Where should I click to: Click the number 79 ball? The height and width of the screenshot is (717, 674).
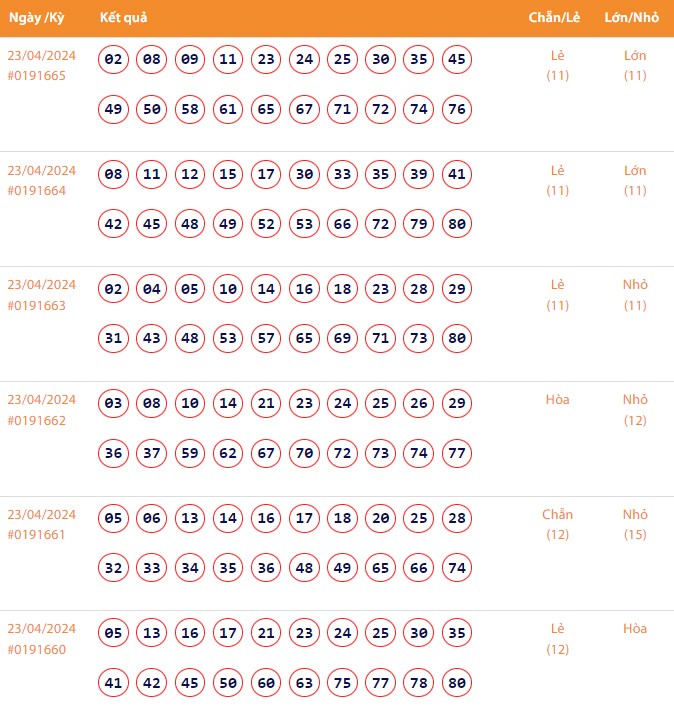tap(419, 224)
